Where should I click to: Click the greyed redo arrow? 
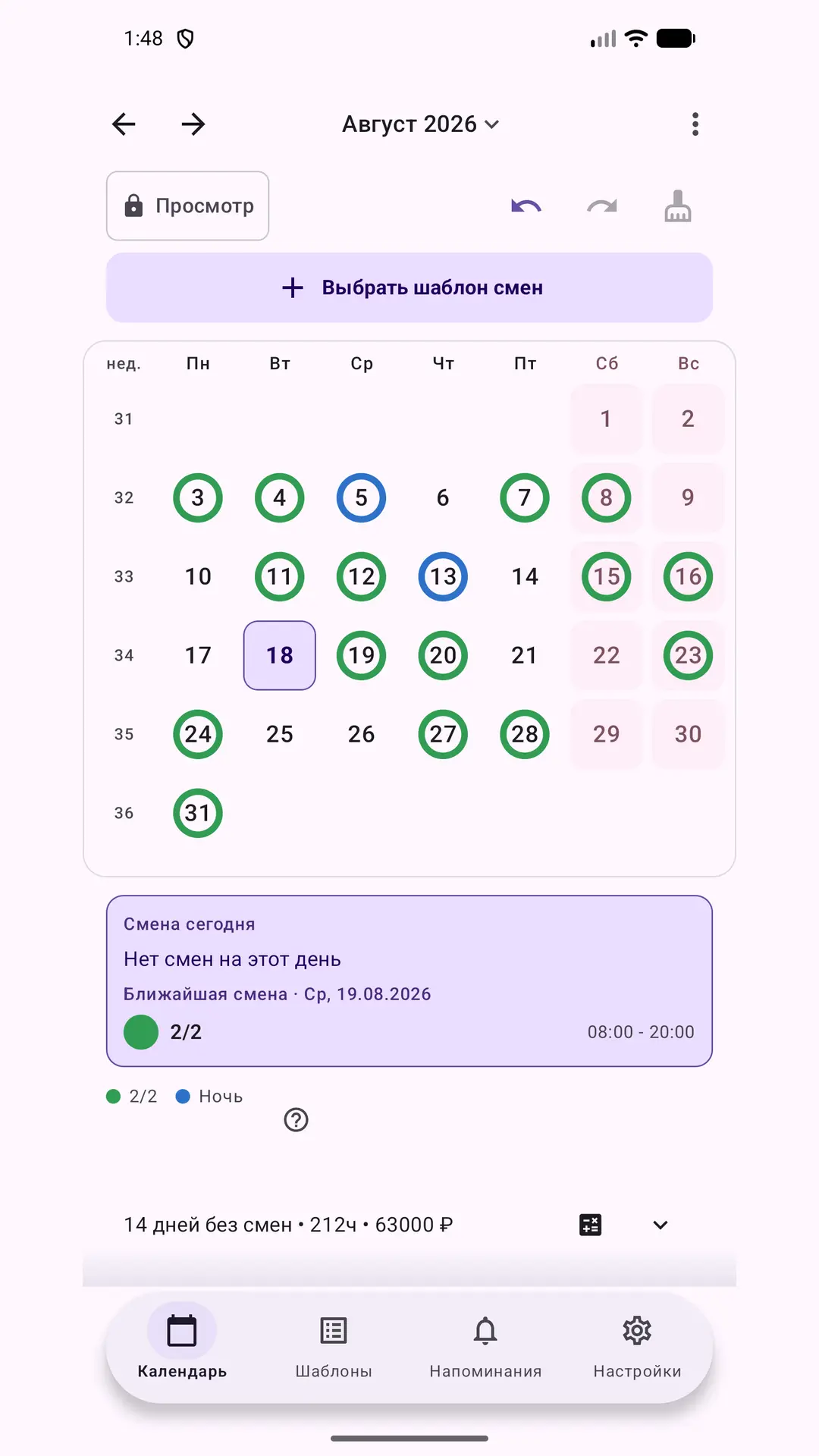(602, 206)
